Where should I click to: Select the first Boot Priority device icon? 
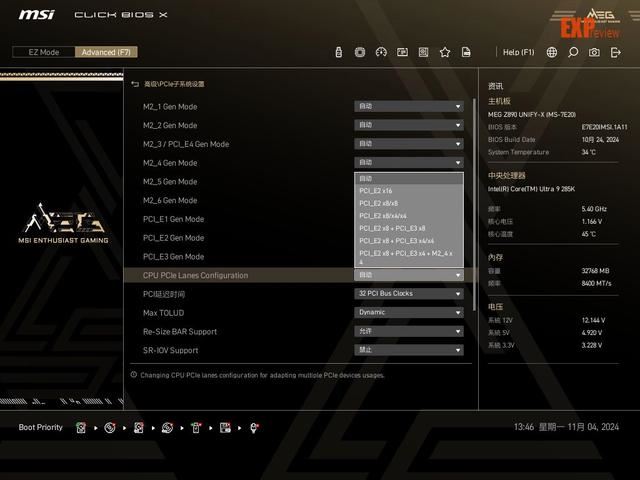pos(81,428)
